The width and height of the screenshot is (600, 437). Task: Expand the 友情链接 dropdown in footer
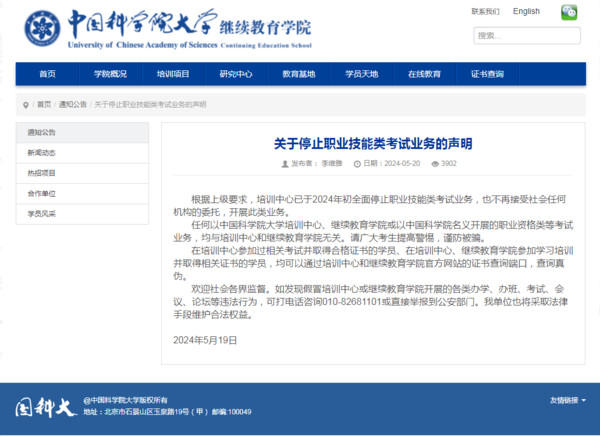tap(568, 400)
